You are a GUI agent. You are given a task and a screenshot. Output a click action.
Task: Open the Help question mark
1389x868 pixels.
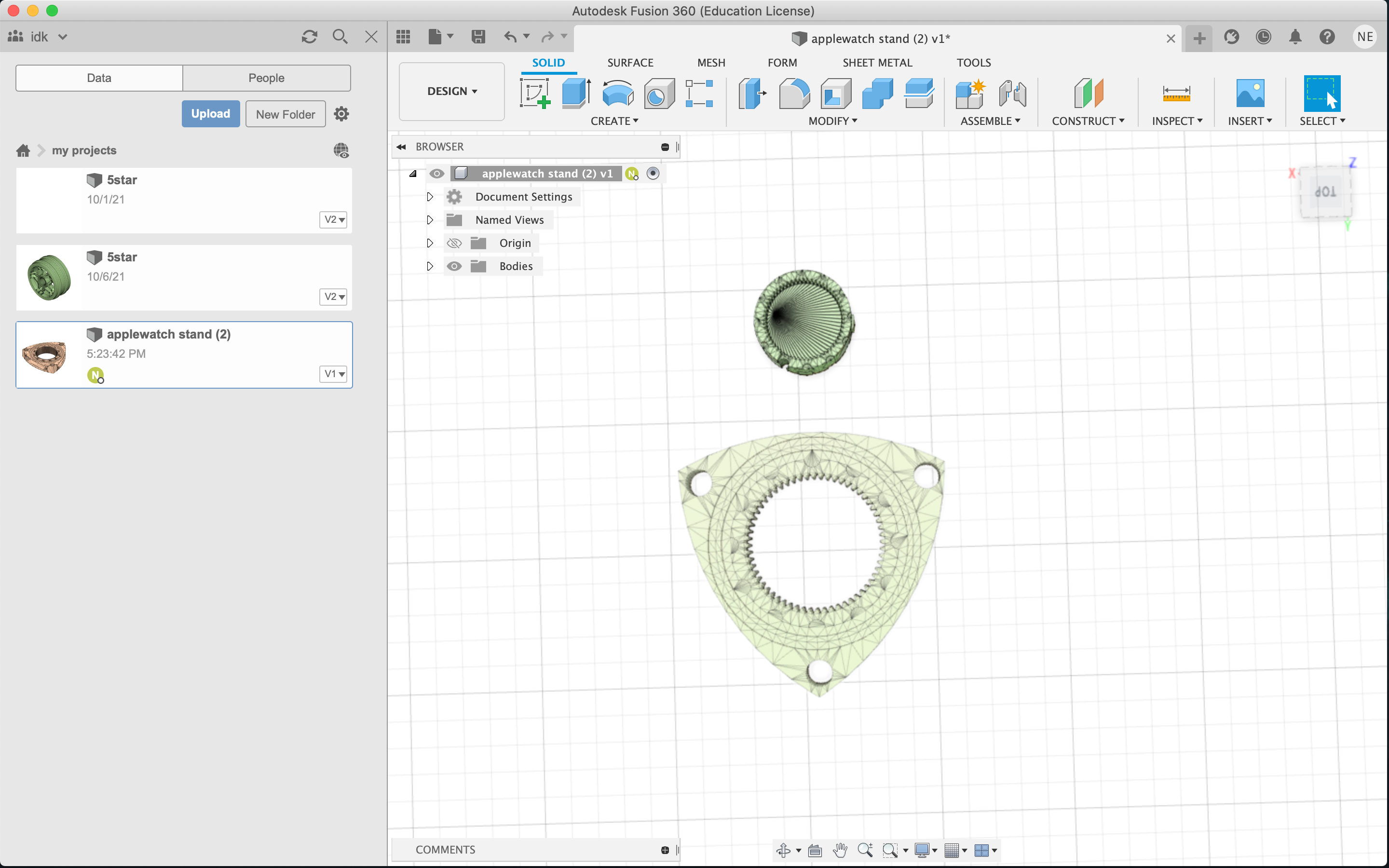point(1326,37)
